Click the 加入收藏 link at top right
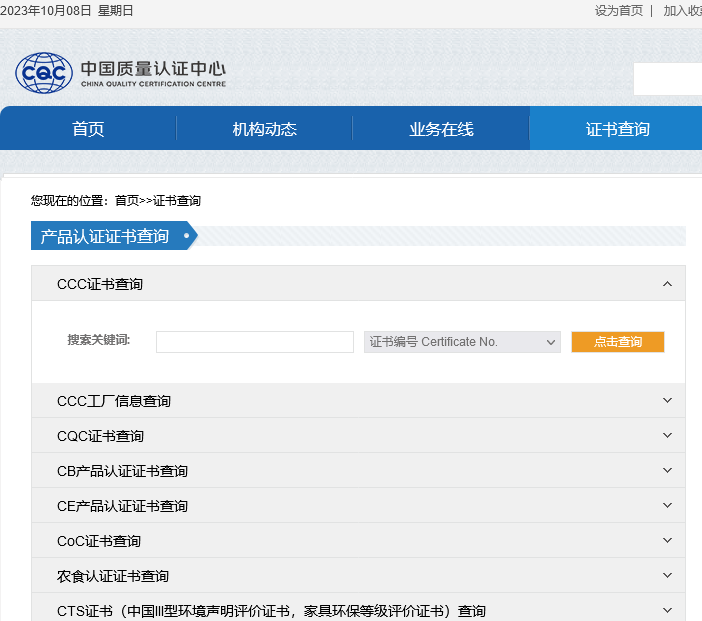This screenshot has height=621, width=702. click(683, 10)
